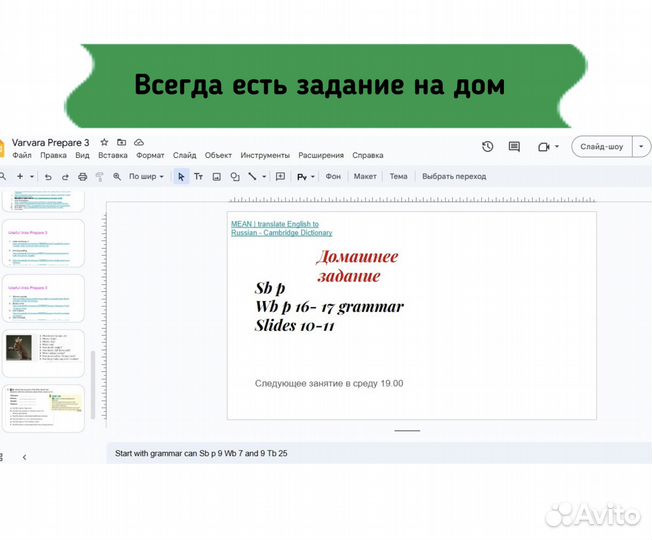Open version history clock icon
The height and width of the screenshot is (540, 652).
[x=488, y=147]
